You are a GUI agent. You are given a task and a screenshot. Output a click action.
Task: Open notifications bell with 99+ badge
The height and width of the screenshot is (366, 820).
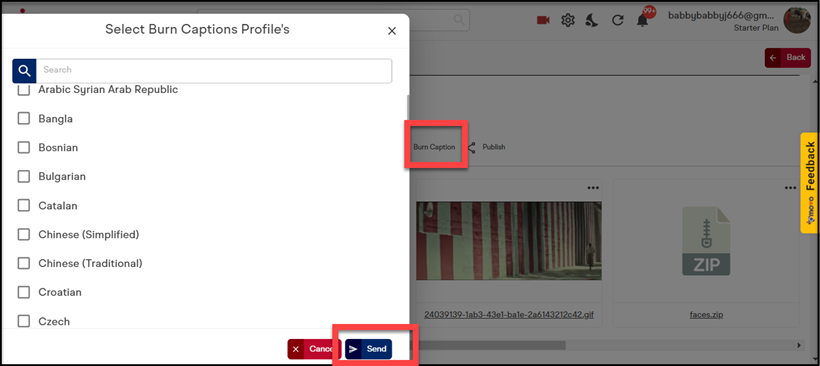[642, 20]
